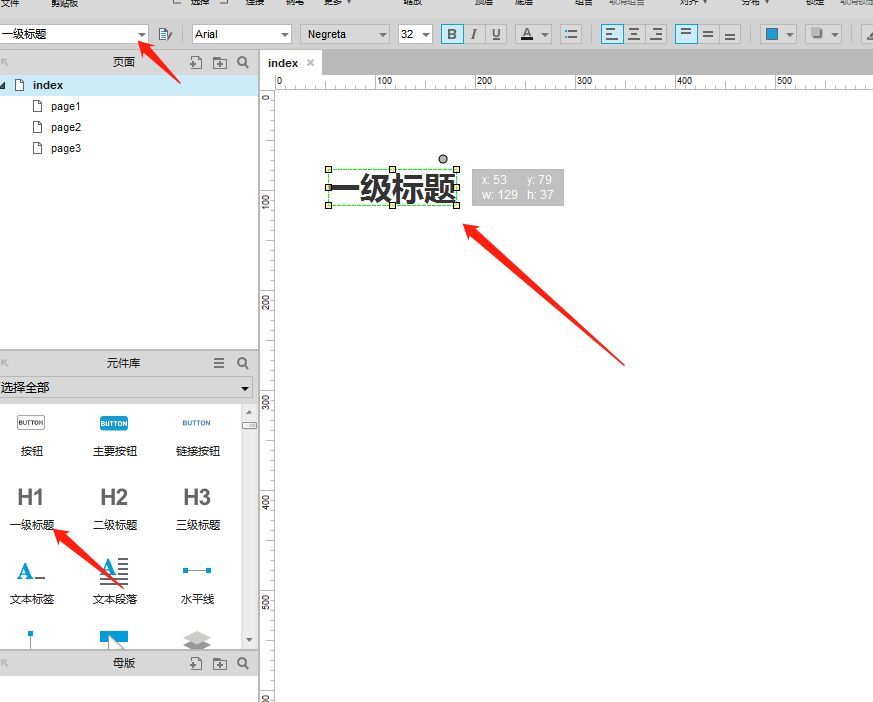
Task: Align text right
Action: pos(656,35)
